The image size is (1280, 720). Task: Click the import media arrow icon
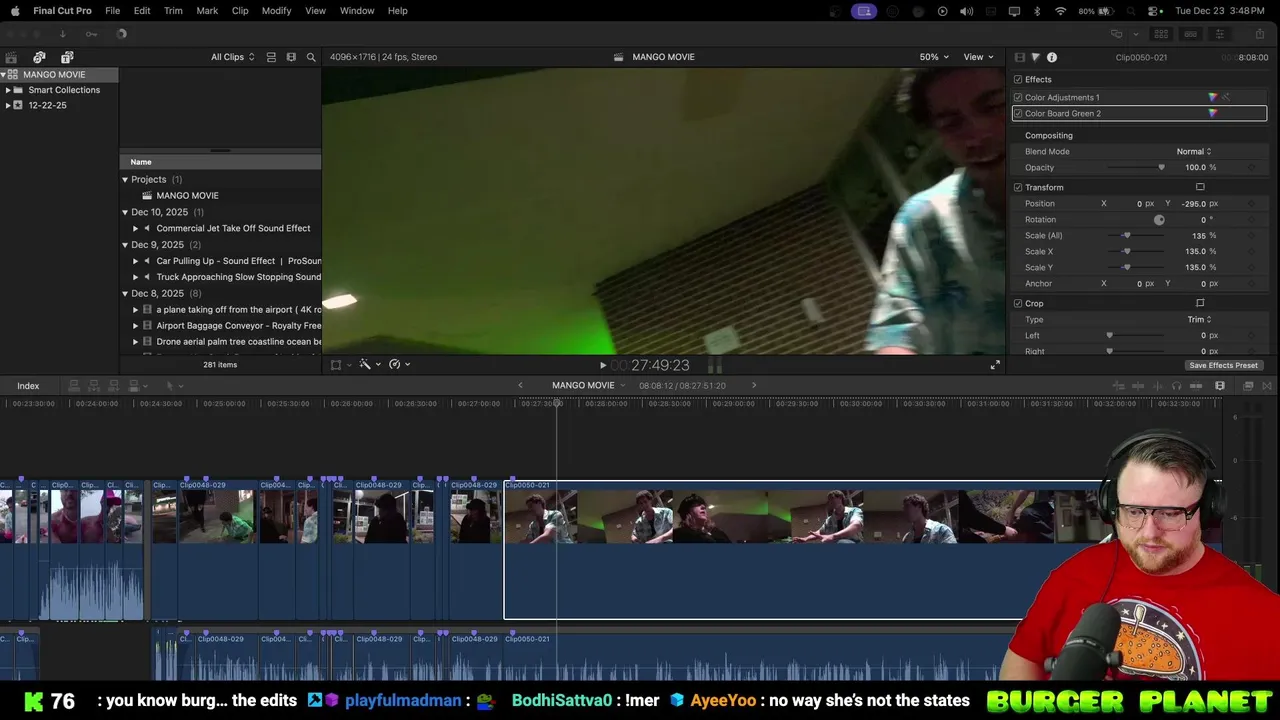click(62, 34)
